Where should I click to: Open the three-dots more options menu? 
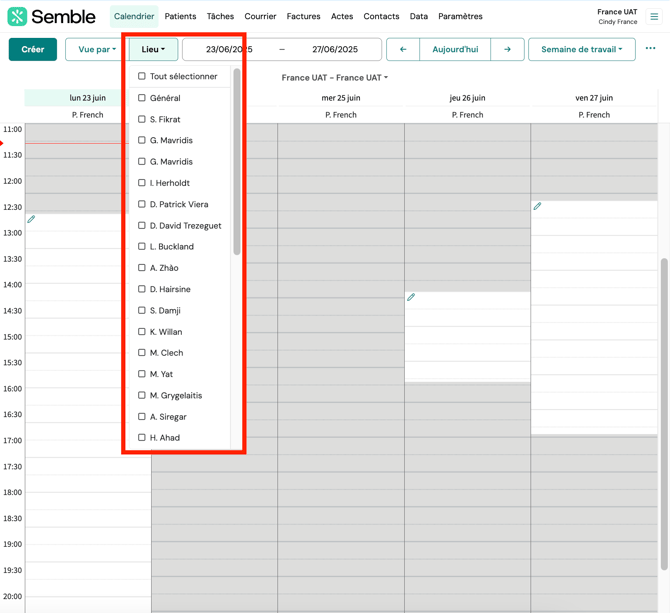(x=650, y=49)
